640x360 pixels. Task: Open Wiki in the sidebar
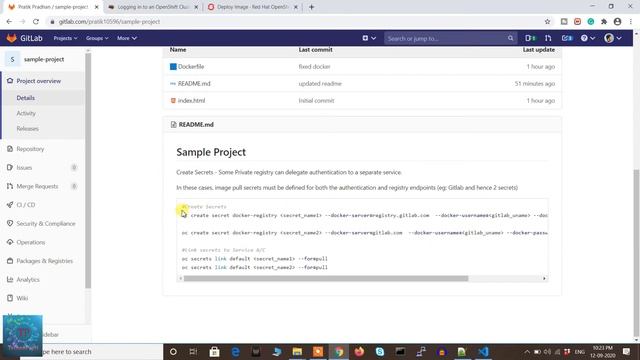point(22,298)
